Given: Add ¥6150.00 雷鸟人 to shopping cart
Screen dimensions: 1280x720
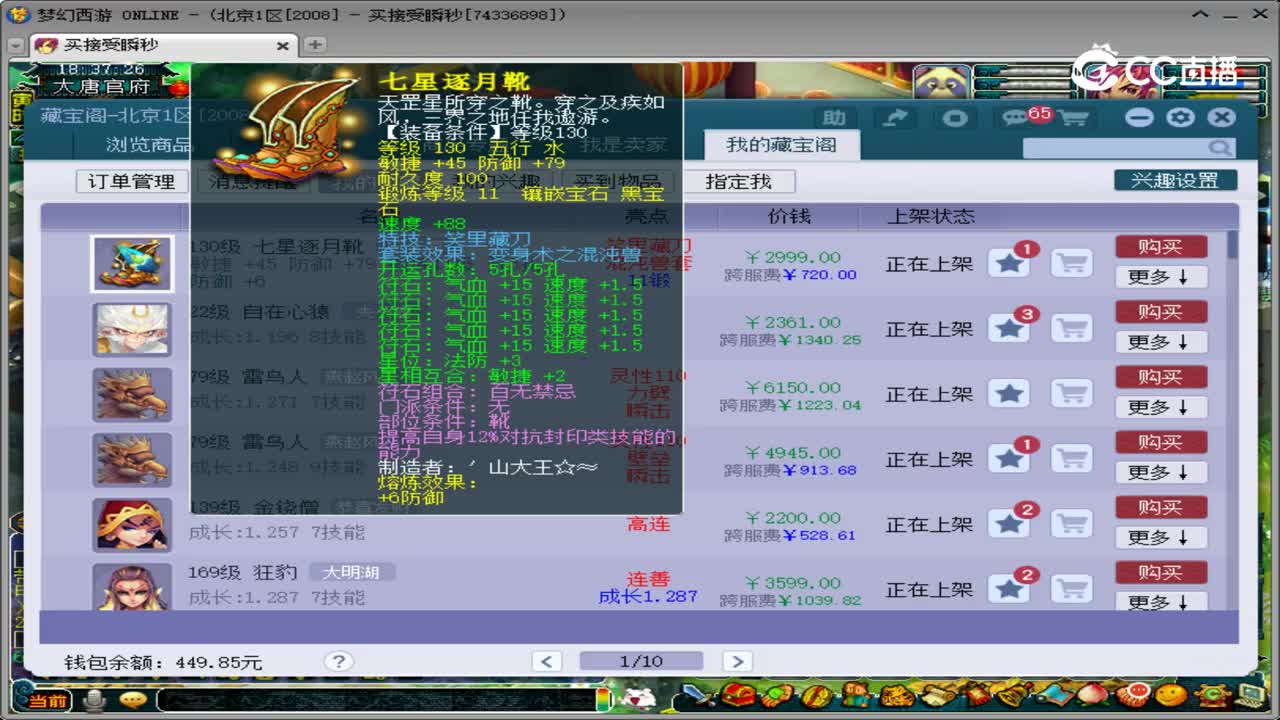Looking at the screenshot, I should [x=1072, y=393].
